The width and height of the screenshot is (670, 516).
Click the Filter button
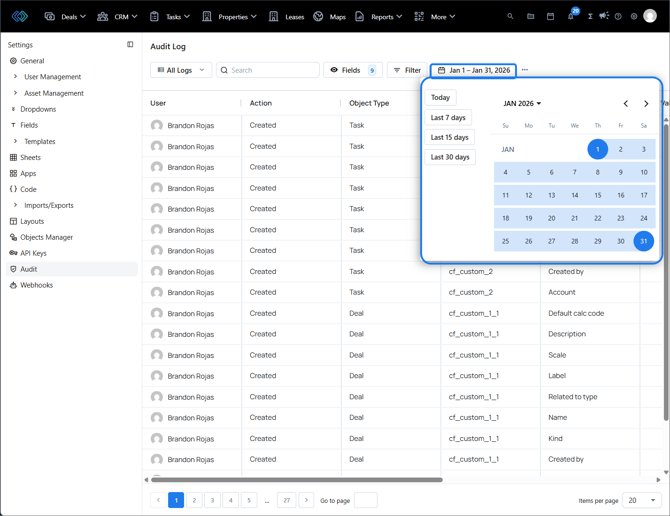pos(407,70)
